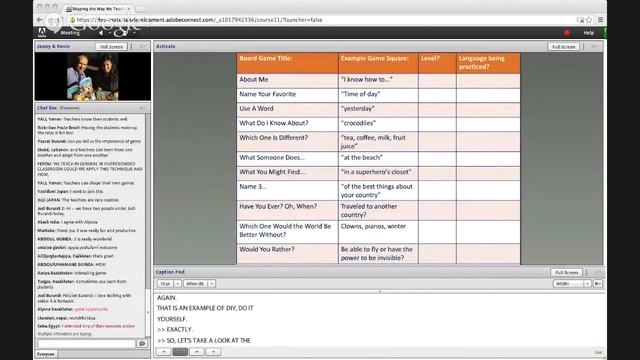Click the 'Clowns, pianos, winter' cell

pos(378,231)
